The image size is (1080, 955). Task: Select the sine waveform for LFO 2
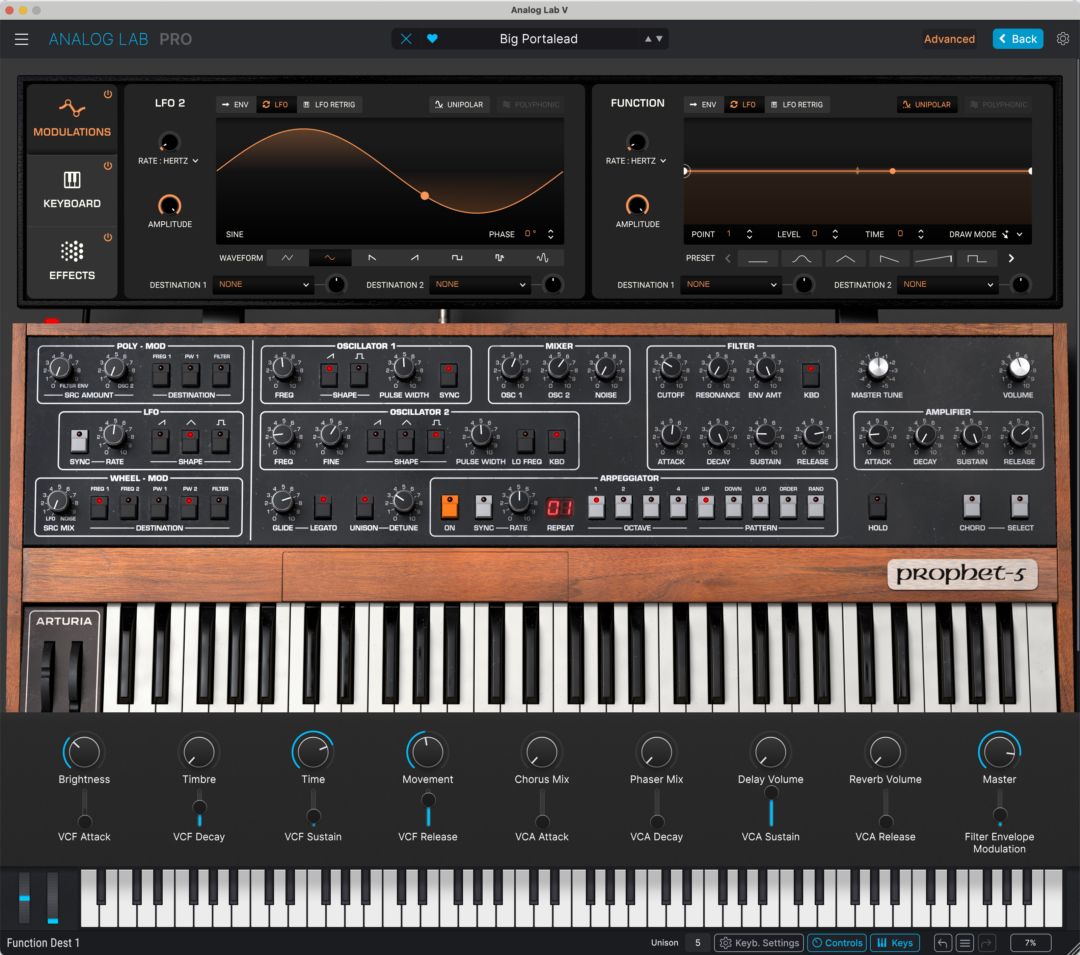pos(330,258)
